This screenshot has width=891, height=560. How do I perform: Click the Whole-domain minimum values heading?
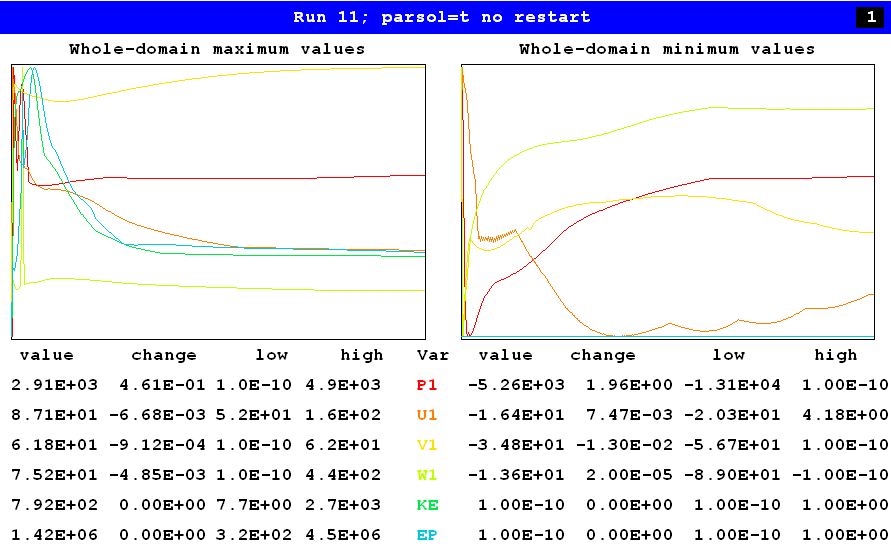667,49
